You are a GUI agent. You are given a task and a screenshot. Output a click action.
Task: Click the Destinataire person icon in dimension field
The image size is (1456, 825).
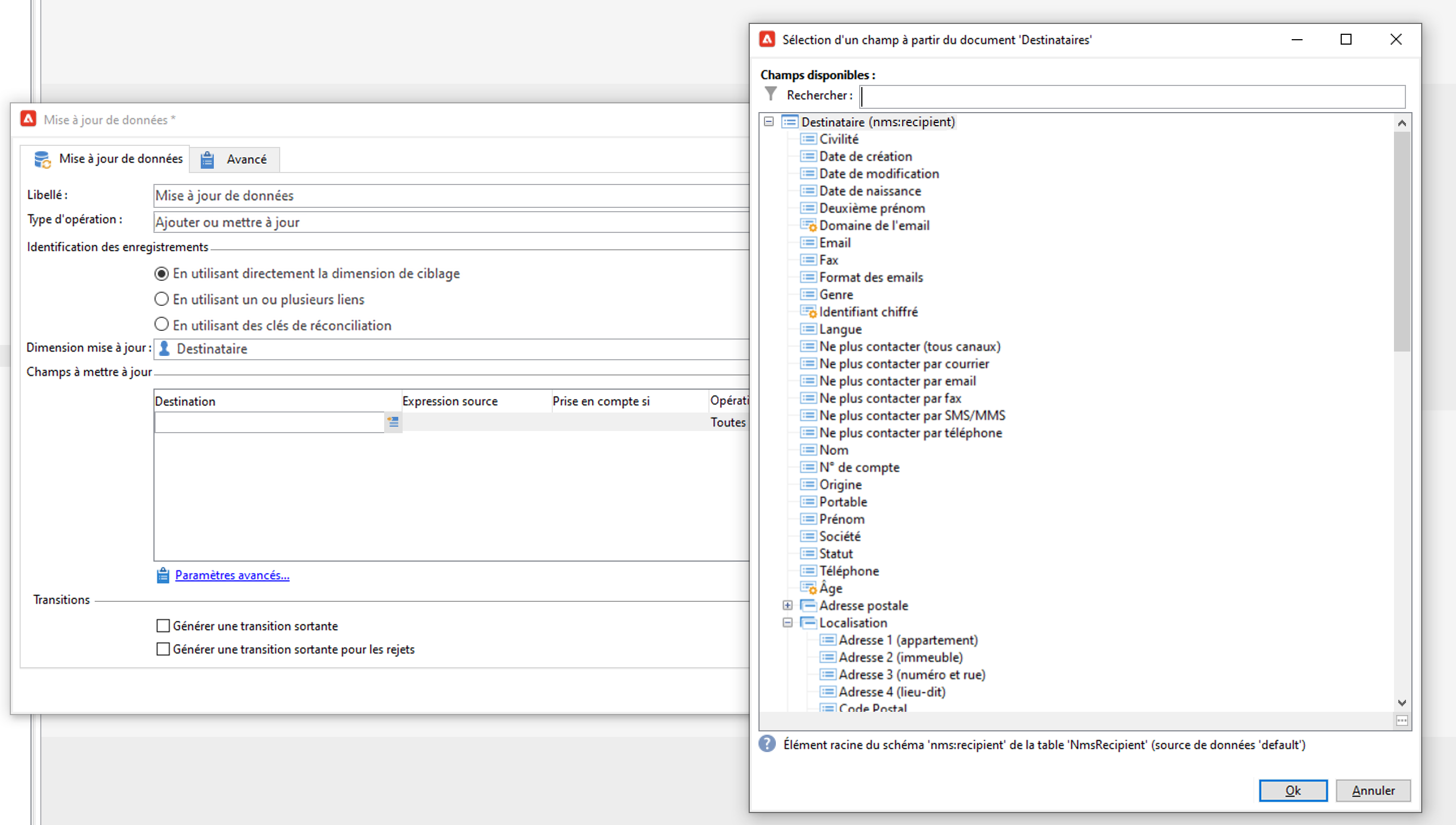164,348
